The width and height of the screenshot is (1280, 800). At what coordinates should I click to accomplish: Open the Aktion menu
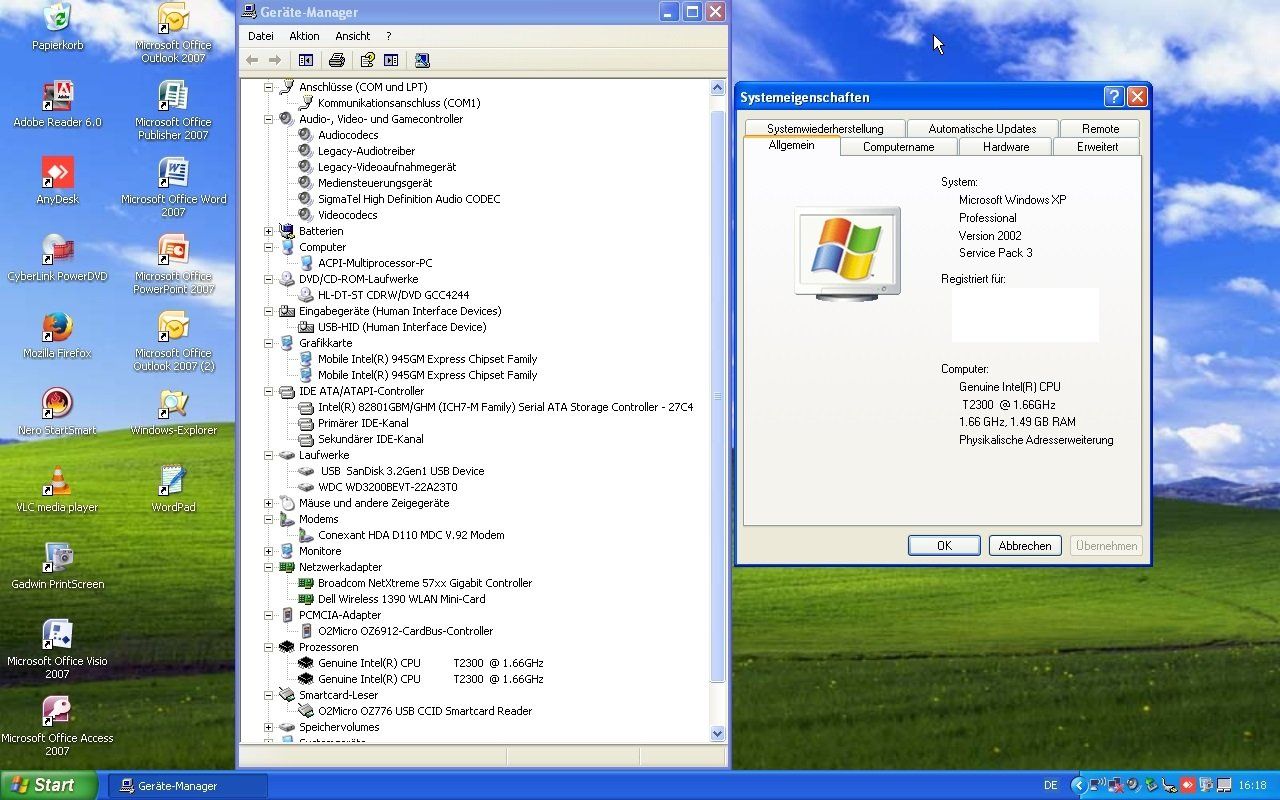click(304, 36)
